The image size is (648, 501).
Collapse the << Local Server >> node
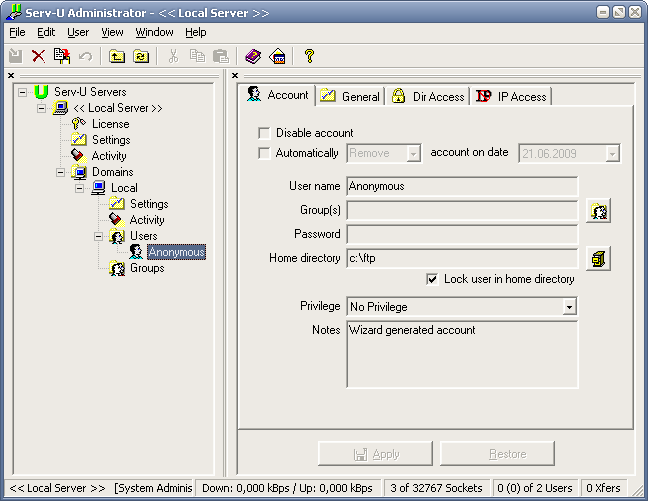click(41, 108)
